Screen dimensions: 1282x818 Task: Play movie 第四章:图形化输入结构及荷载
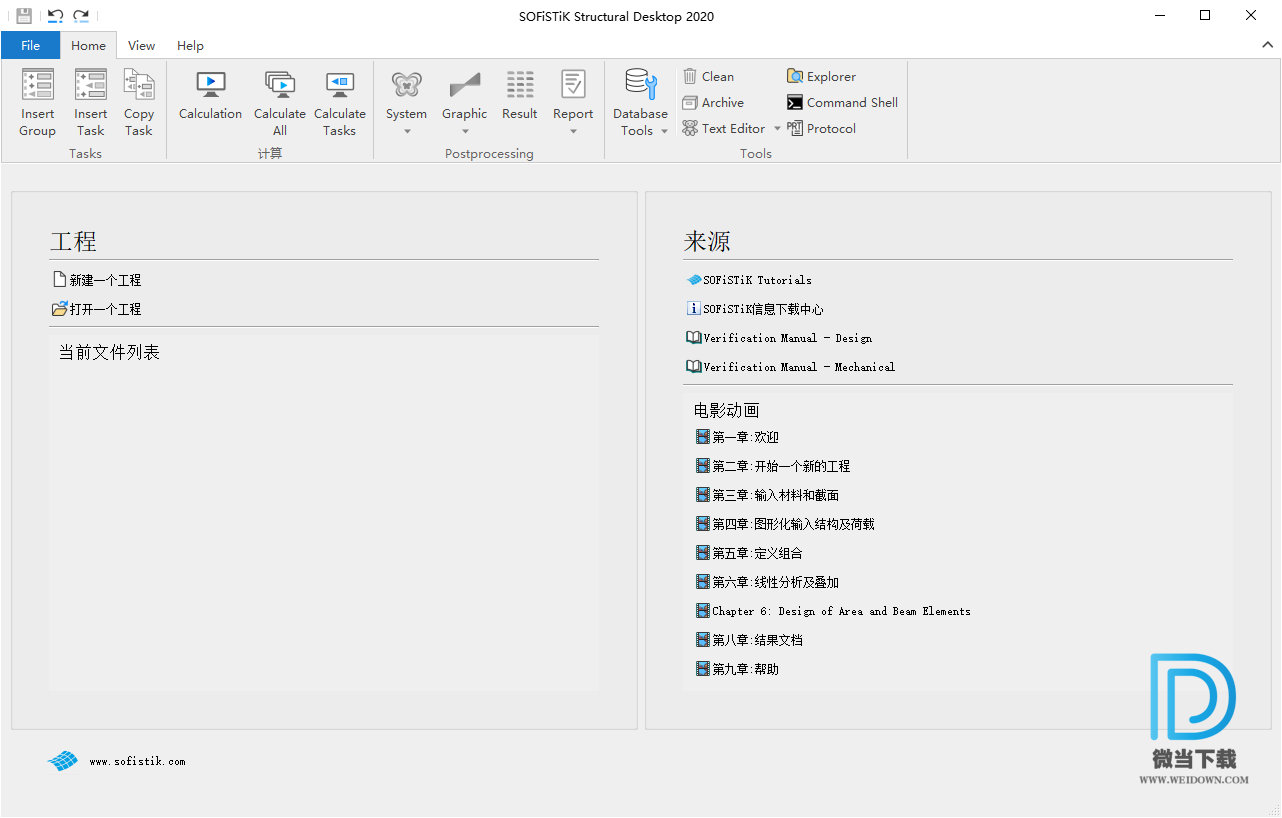point(785,525)
